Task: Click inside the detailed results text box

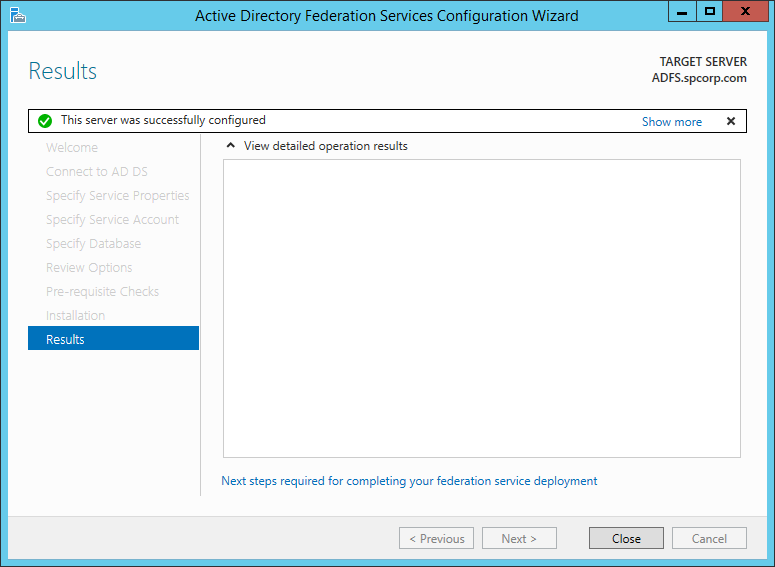Action: 481,308
